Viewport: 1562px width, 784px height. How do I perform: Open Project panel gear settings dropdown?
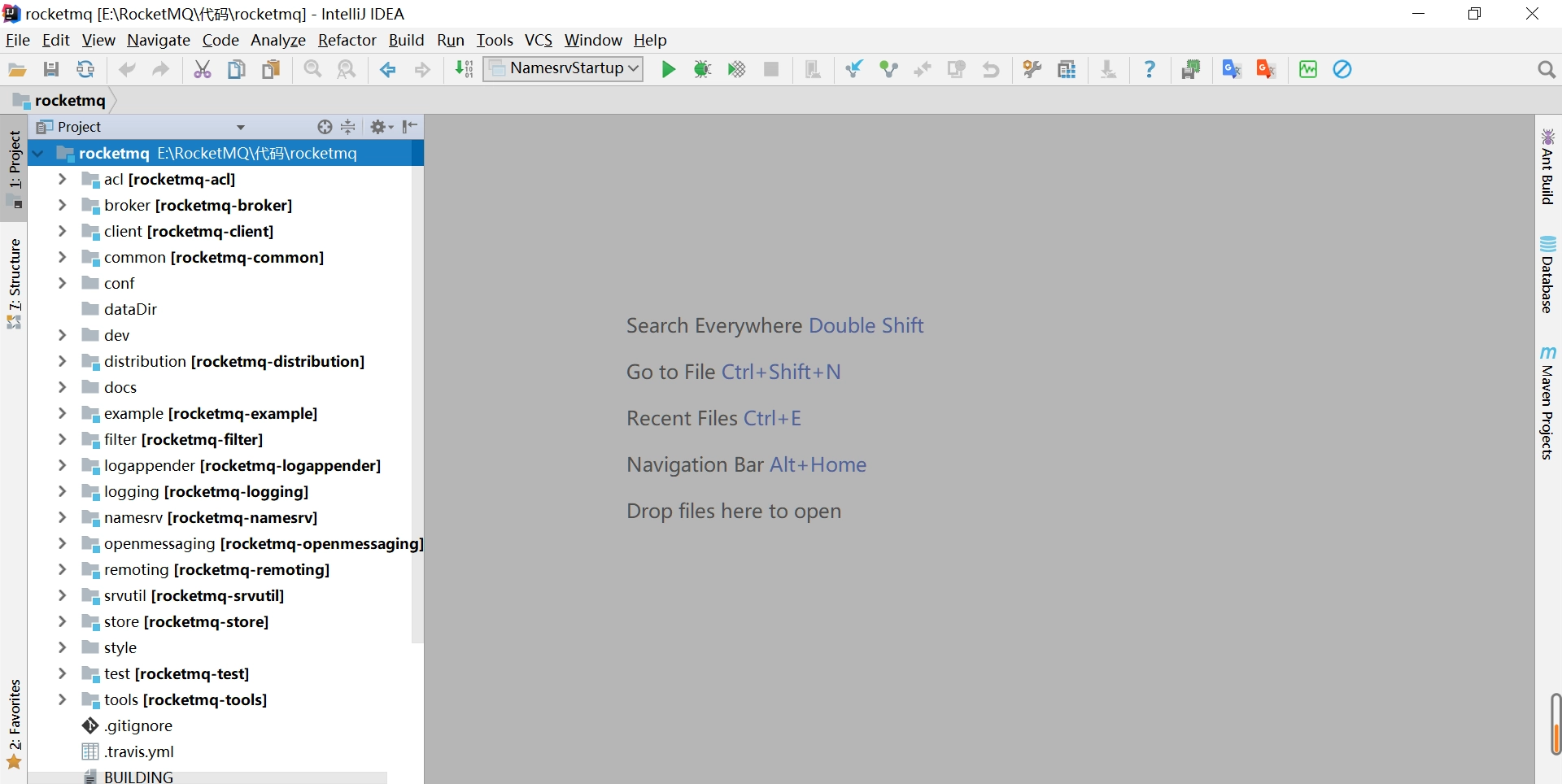[382, 127]
